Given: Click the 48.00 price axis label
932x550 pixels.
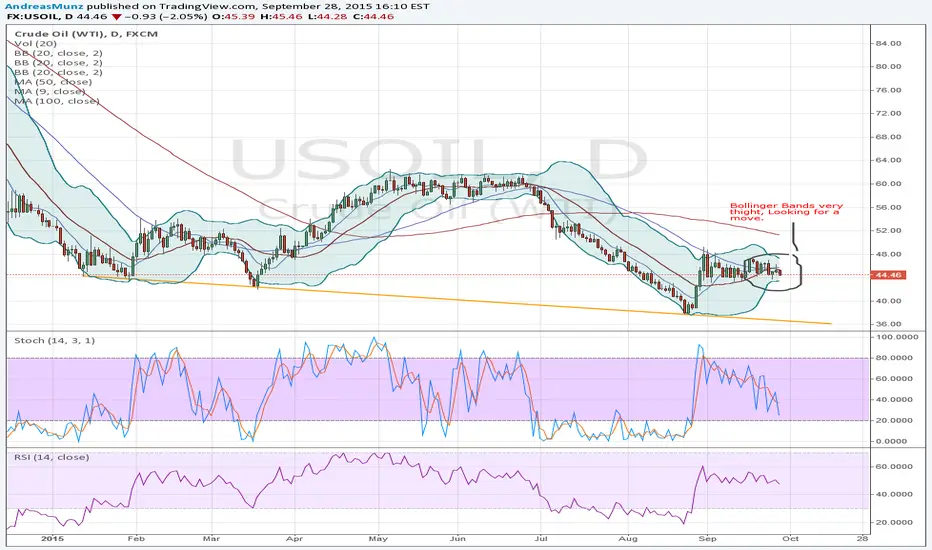Looking at the screenshot, I should point(888,254).
